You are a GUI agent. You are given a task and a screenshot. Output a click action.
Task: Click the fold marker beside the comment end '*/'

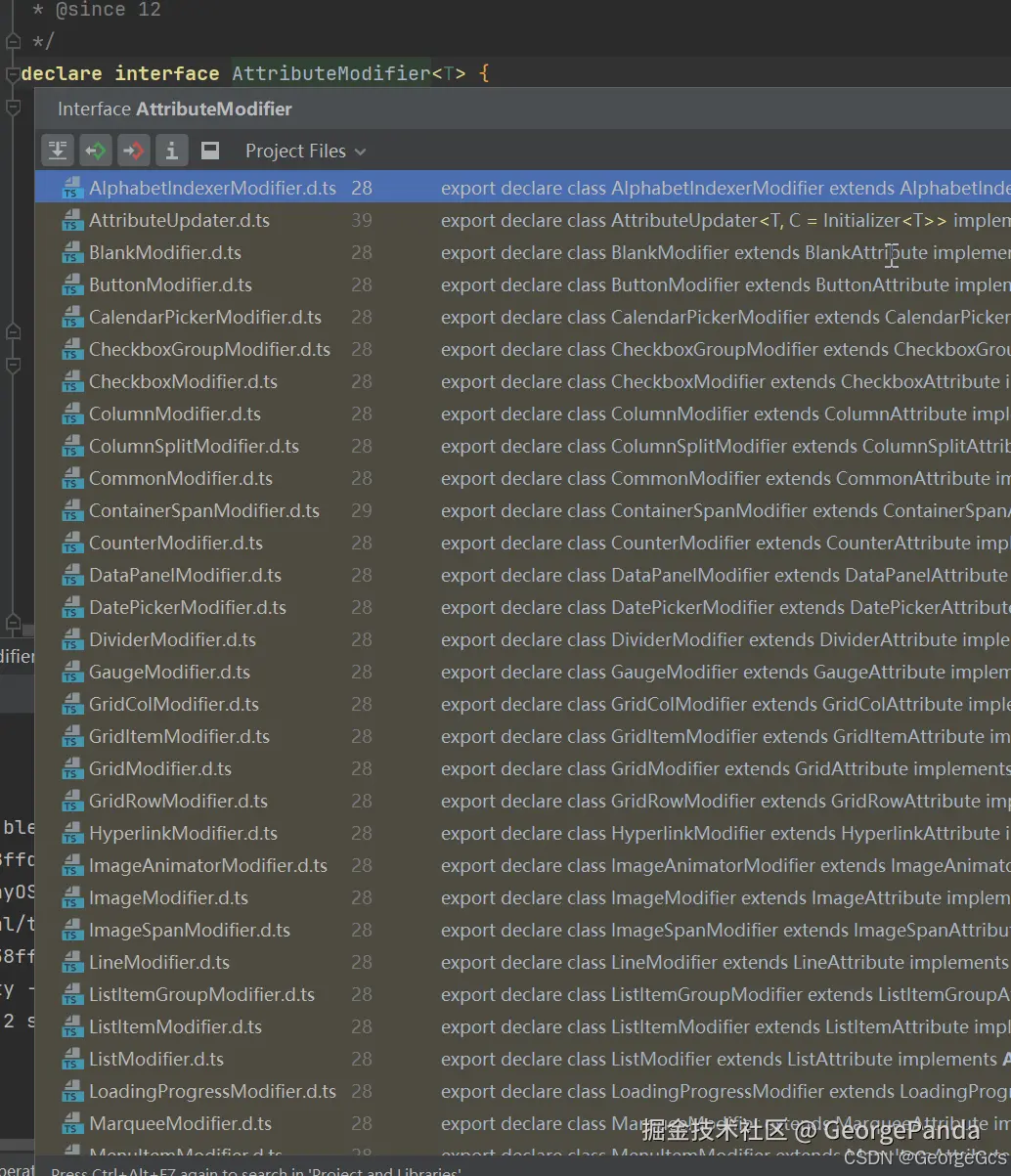[x=12, y=42]
